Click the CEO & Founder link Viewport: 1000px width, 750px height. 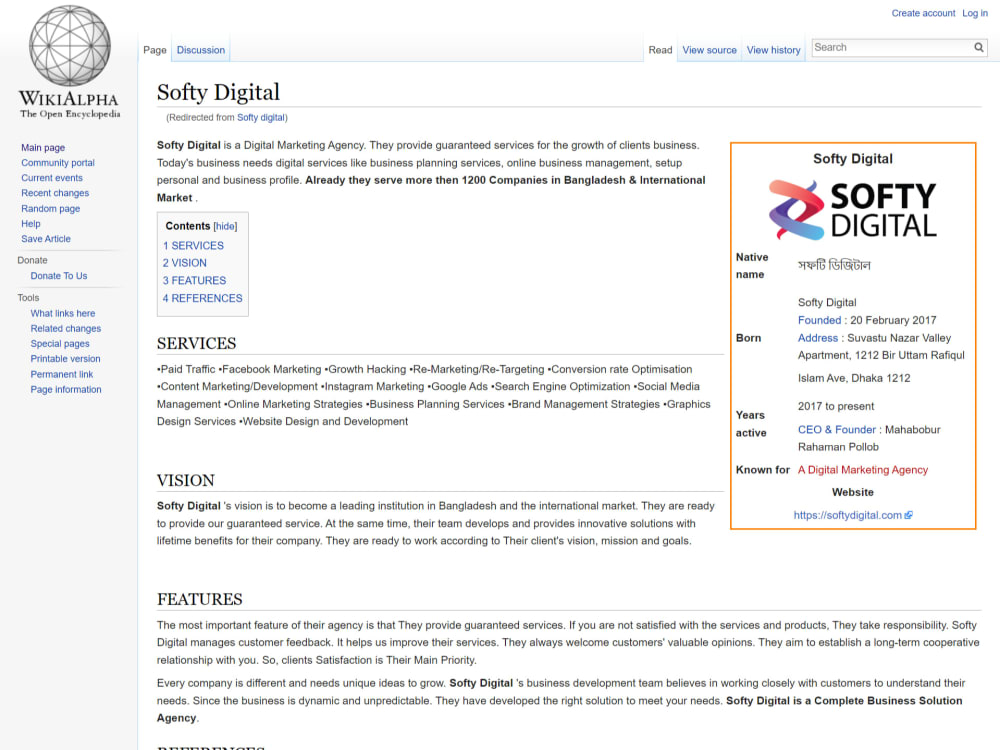tap(837, 430)
